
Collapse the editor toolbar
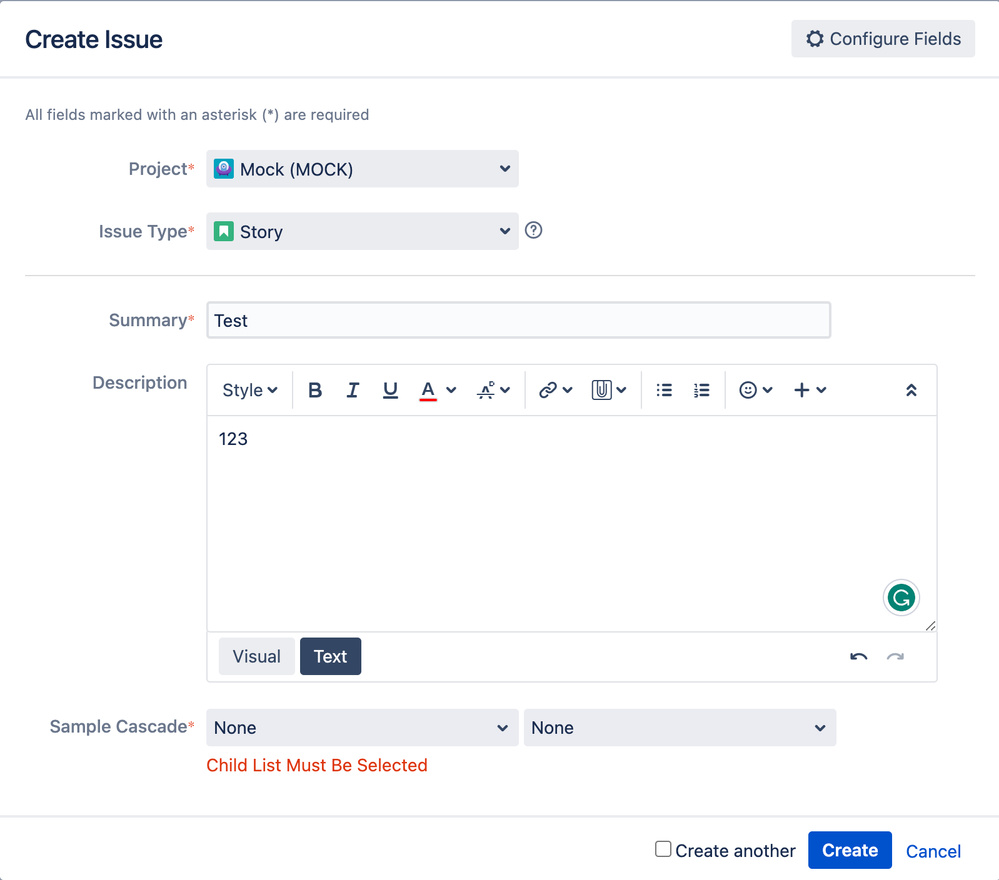click(911, 390)
